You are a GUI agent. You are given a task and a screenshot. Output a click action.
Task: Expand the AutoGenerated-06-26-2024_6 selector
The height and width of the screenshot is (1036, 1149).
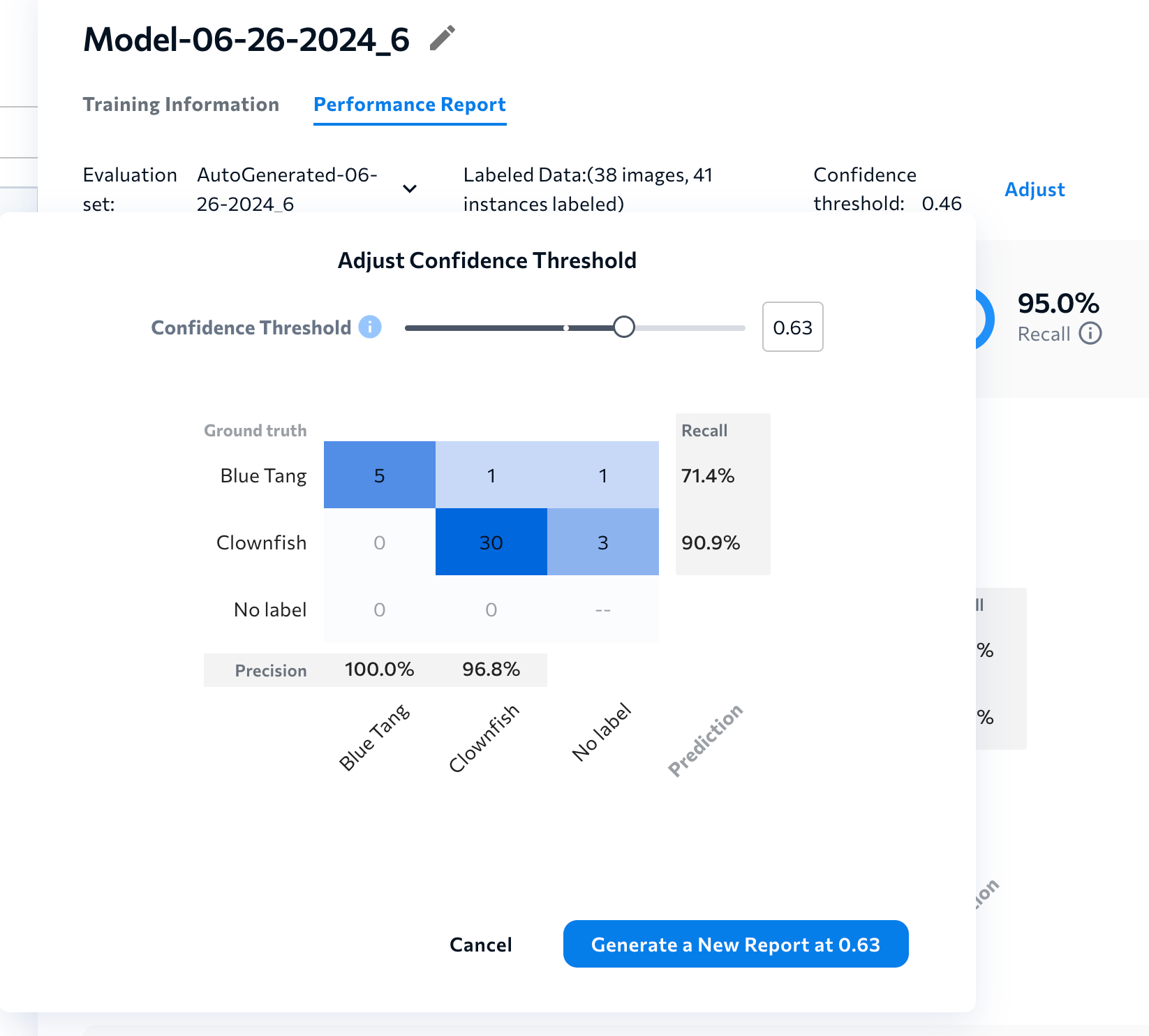(x=410, y=188)
